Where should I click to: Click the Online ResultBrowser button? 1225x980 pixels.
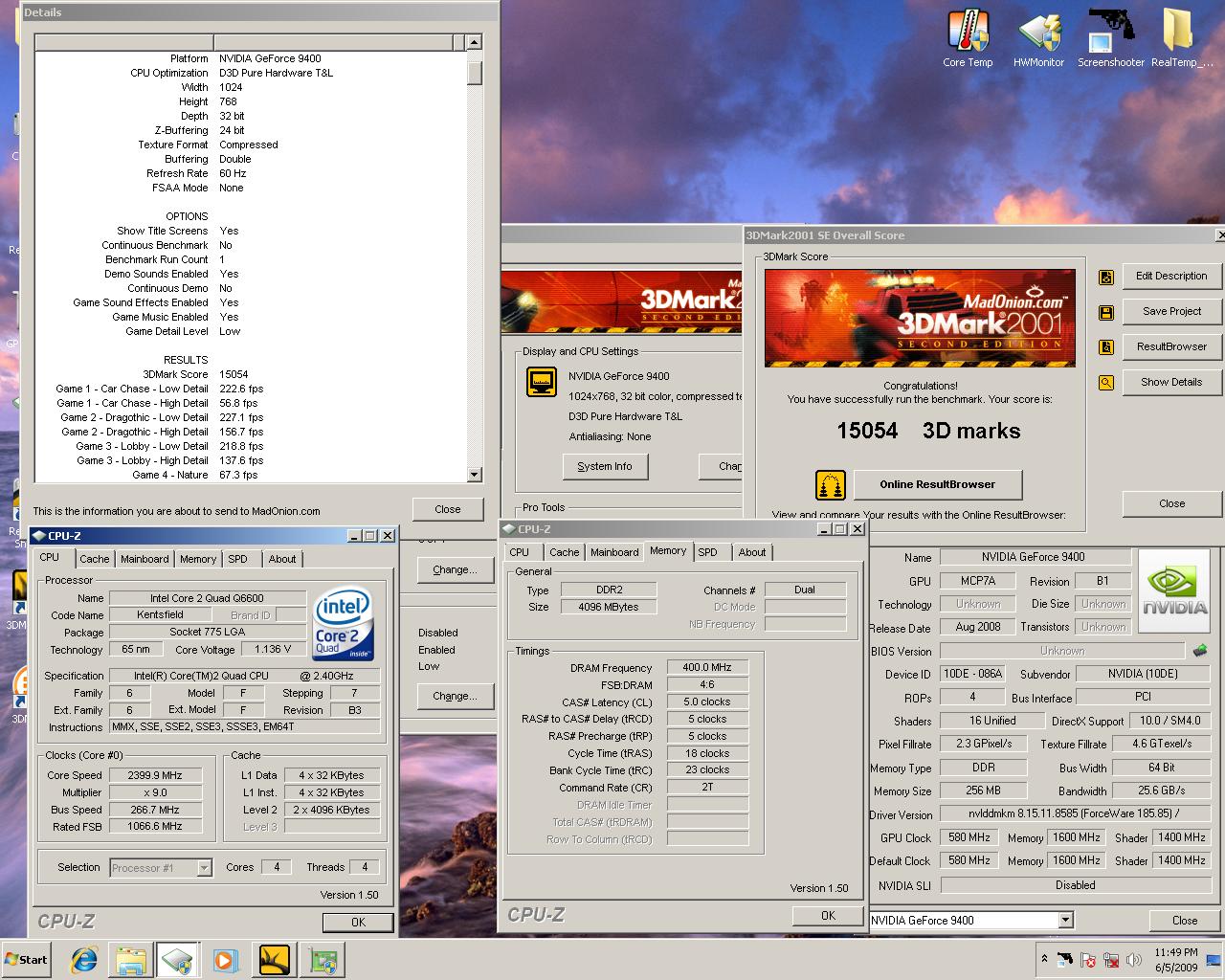tap(938, 484)
